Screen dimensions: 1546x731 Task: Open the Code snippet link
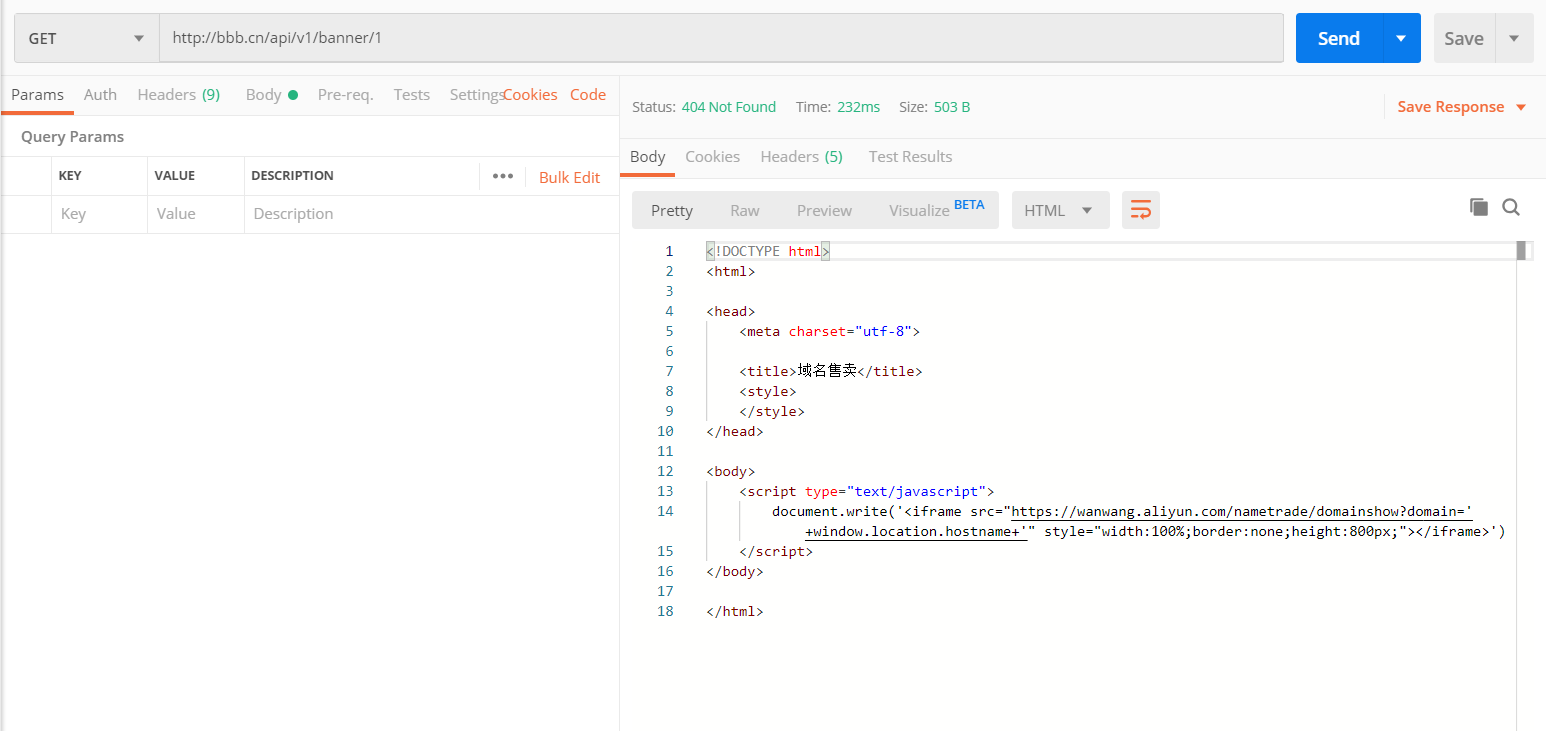coord(588,95)
